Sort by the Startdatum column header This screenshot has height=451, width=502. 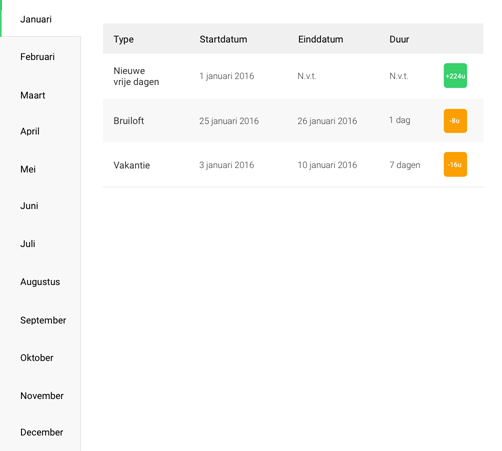[223, 39]
